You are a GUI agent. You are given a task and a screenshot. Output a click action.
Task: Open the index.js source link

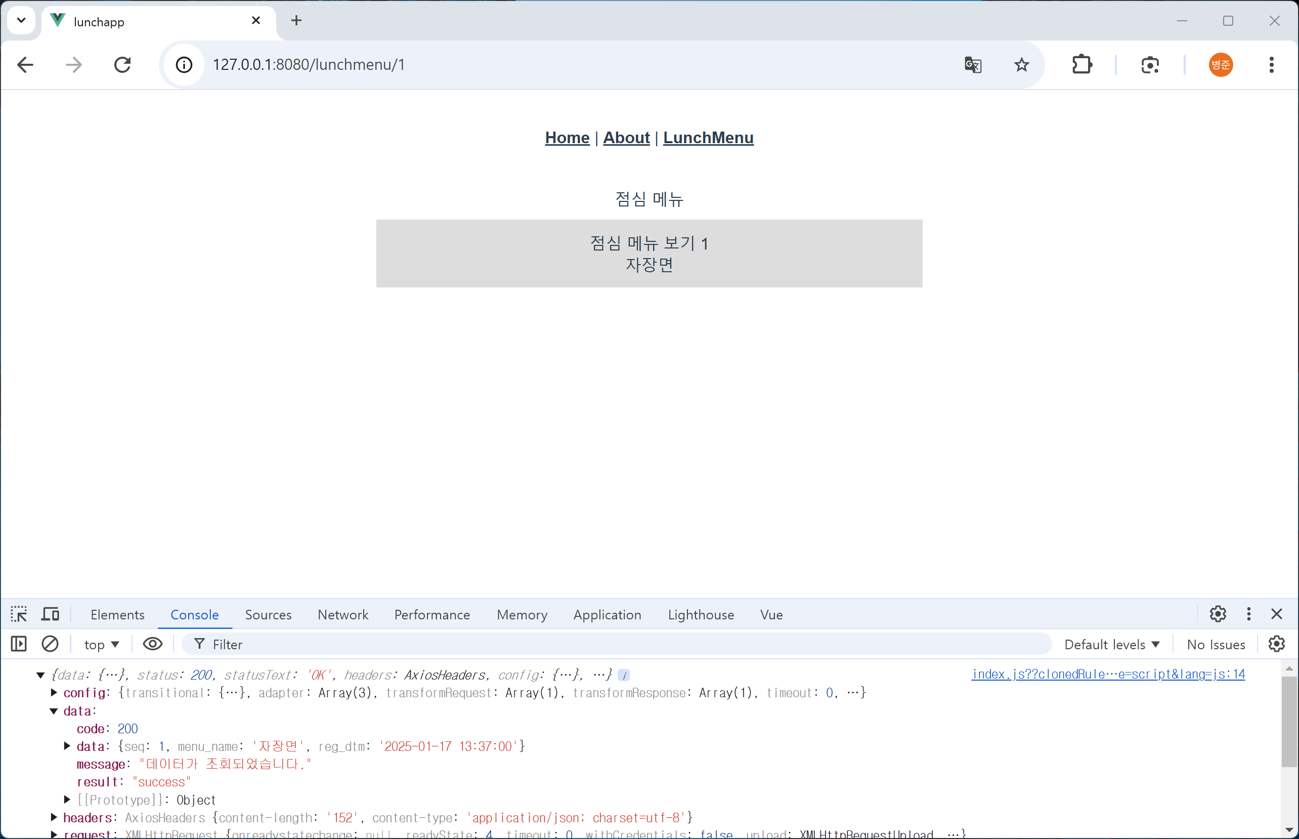(1108, 675)
